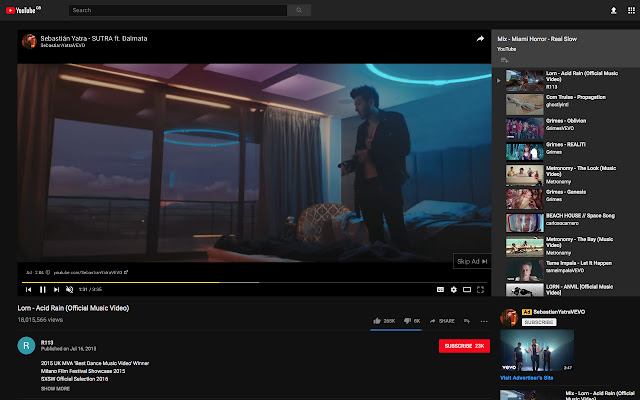
Task: Play Metronomy - The Look from playlist
Action: (x=565, y=175)
